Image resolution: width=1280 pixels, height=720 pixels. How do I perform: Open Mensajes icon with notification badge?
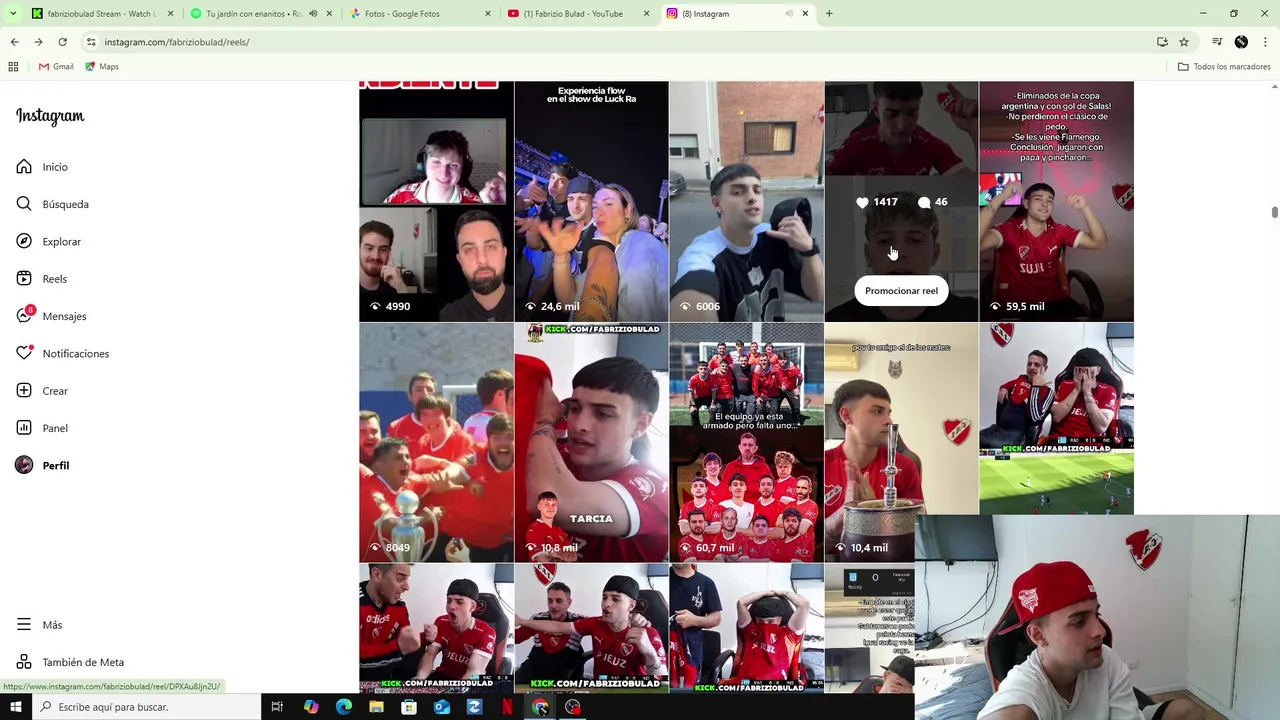pyautogui.click(x=24, y=316)
